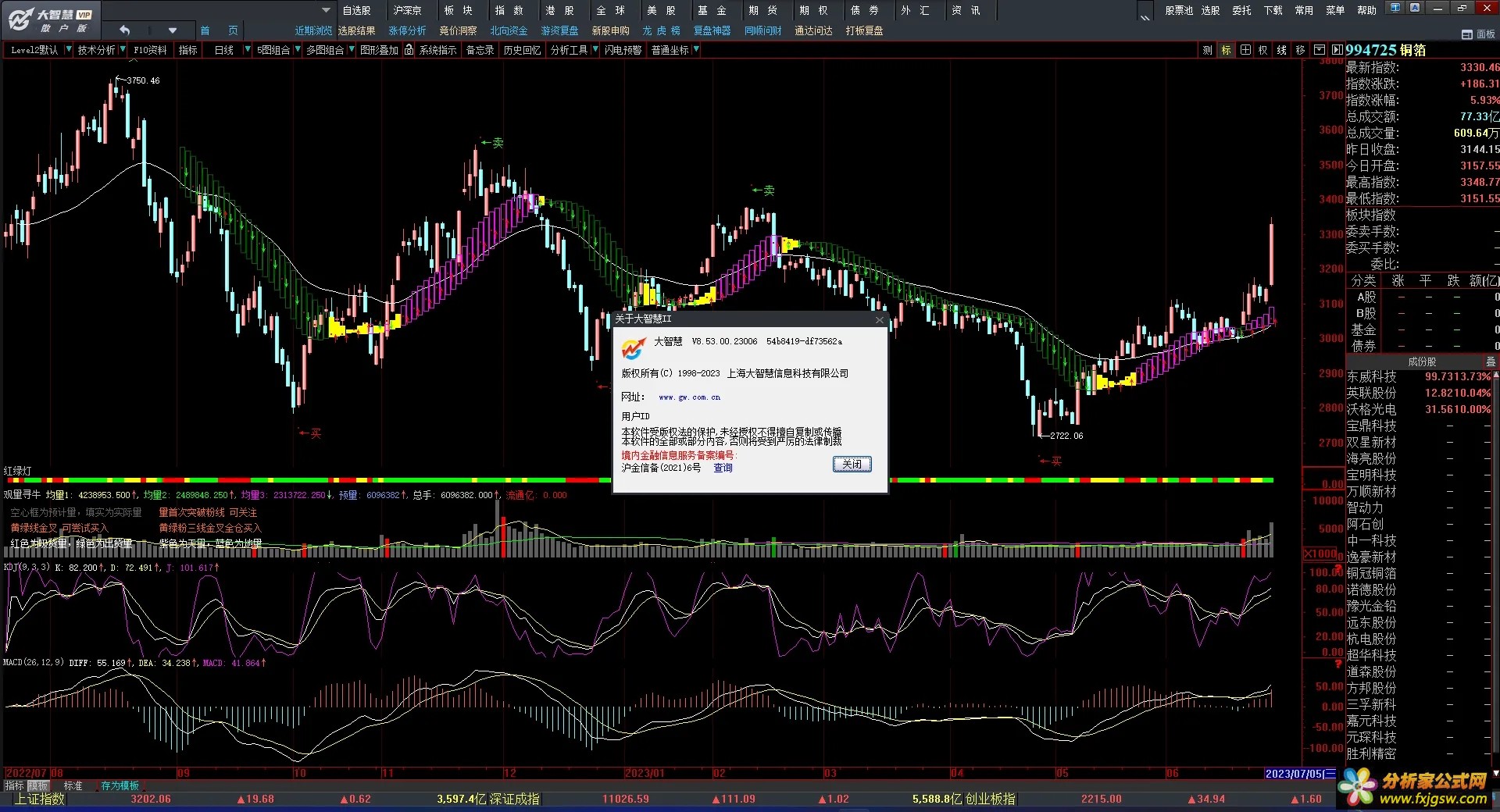Click the 移 move chart icon
This screenshot has width=1500, height=812.
pyautogui.click(x=1301, y=50)
